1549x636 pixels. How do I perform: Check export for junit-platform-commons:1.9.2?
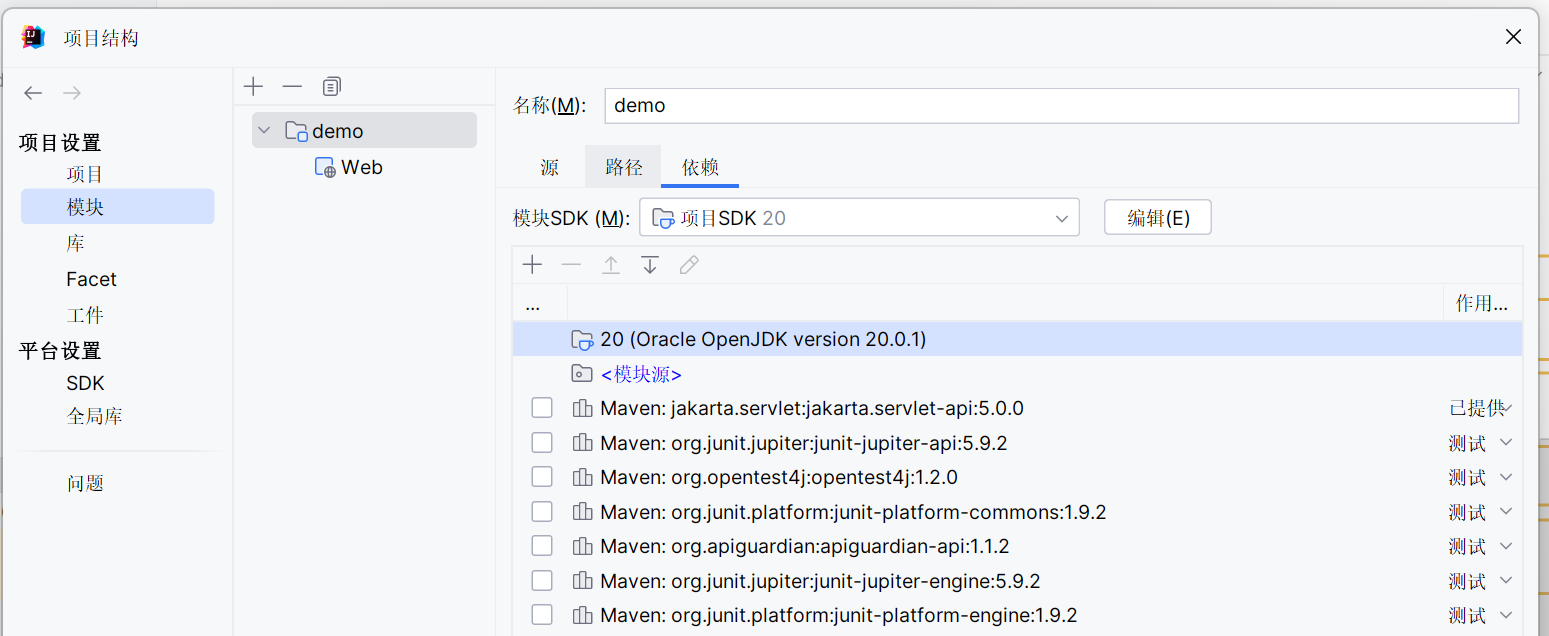point(542,512)
